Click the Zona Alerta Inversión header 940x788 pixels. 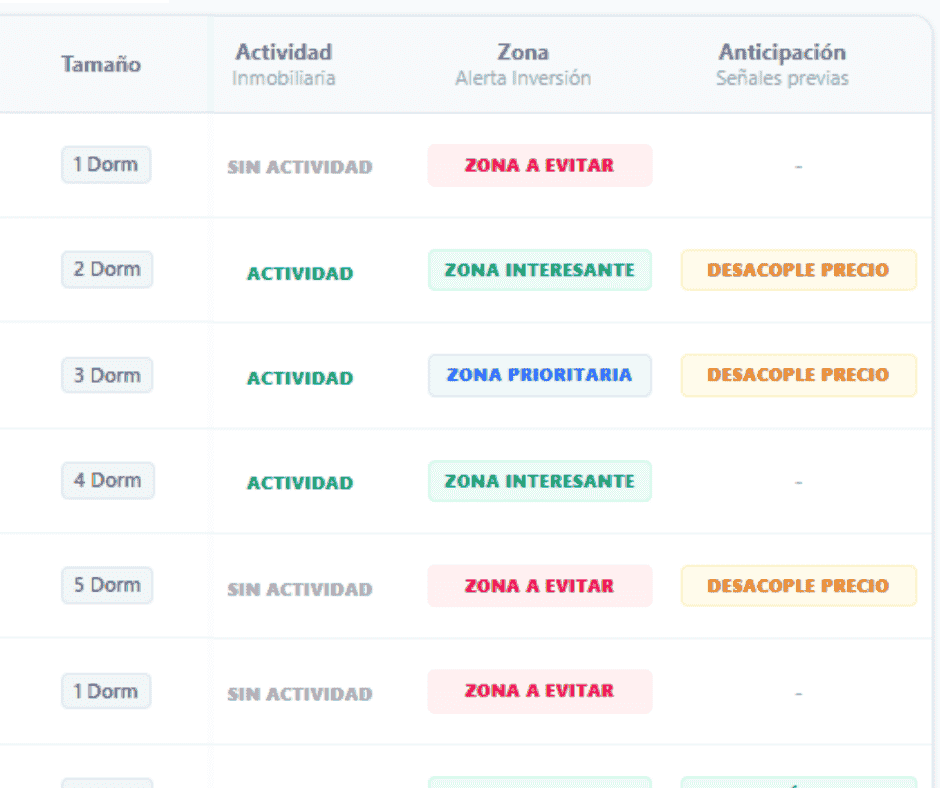tap(523, 64)
